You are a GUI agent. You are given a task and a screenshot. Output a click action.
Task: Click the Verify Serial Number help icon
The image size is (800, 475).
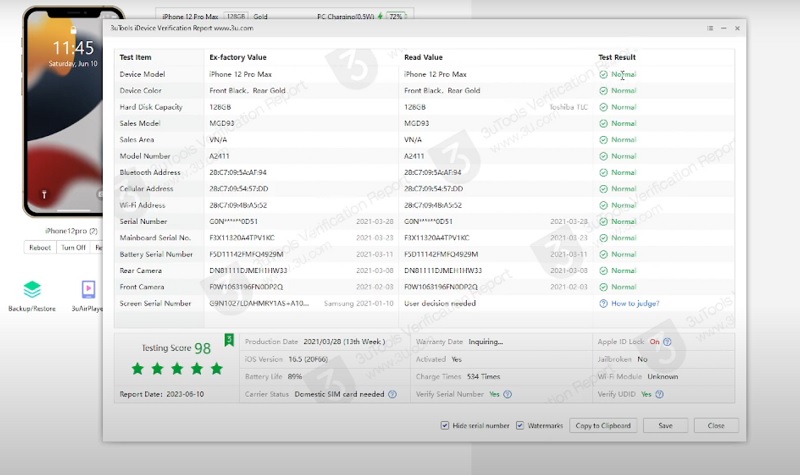point(508,394)
